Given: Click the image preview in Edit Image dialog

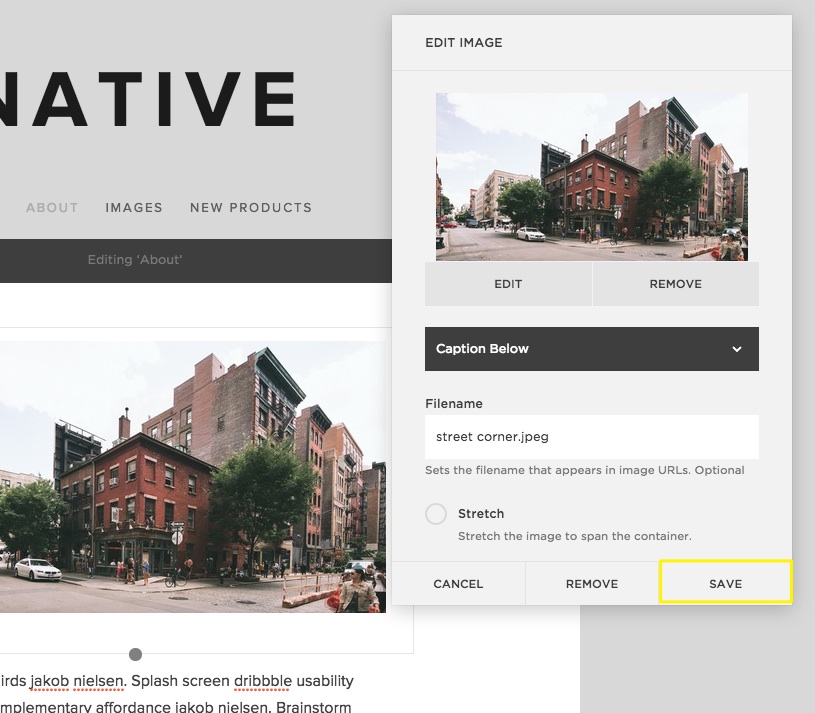Looking at the screenshot, I should [x=591, y=177].
